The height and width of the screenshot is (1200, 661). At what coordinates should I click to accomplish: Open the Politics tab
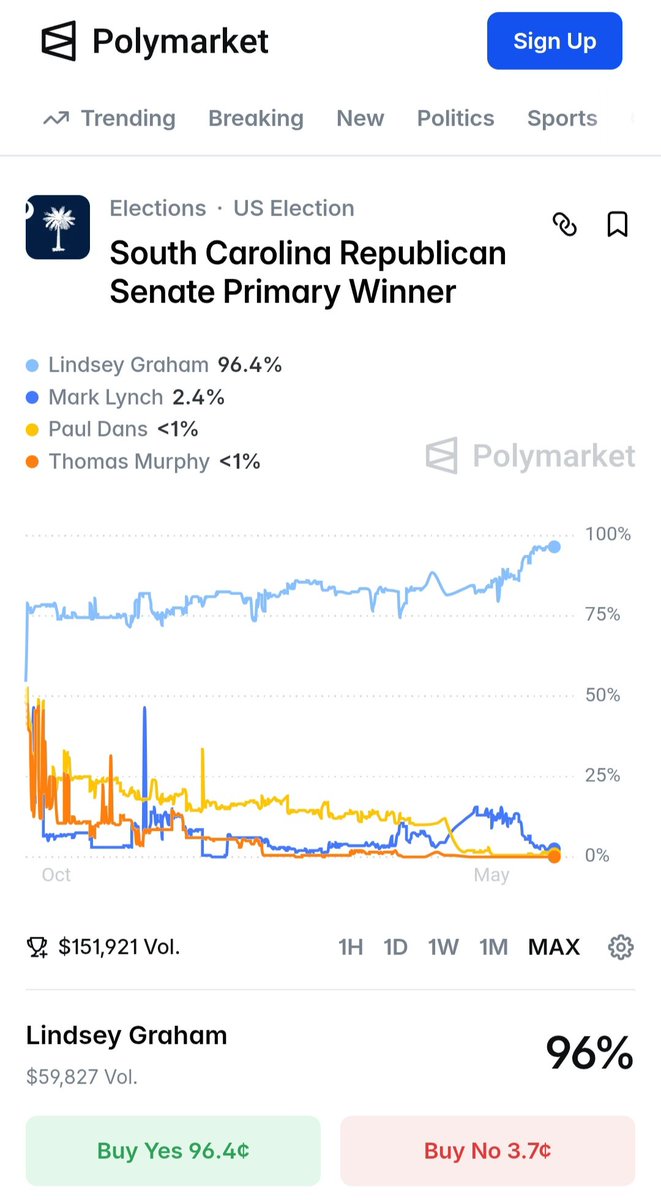[x=456, y=118]
